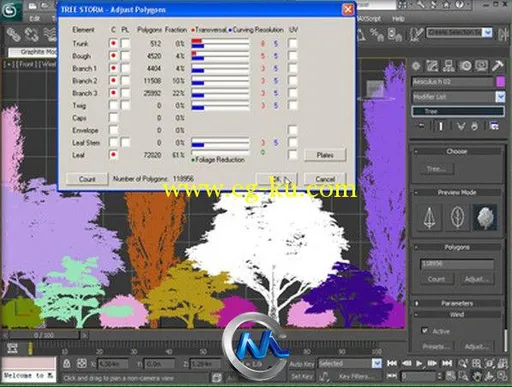
Task: Toggle Bough C checkbox
Action: (x=113, y=56)
